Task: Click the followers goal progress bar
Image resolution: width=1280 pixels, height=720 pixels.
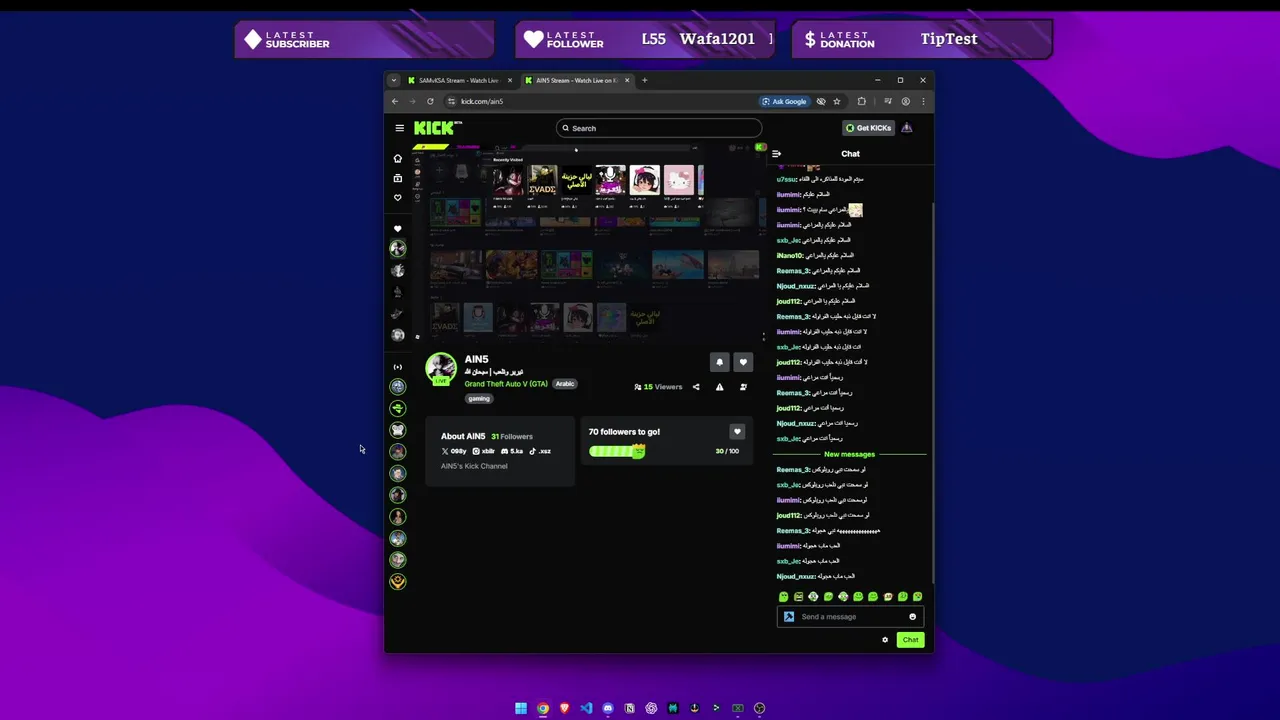Action: [x=617, y=451]
